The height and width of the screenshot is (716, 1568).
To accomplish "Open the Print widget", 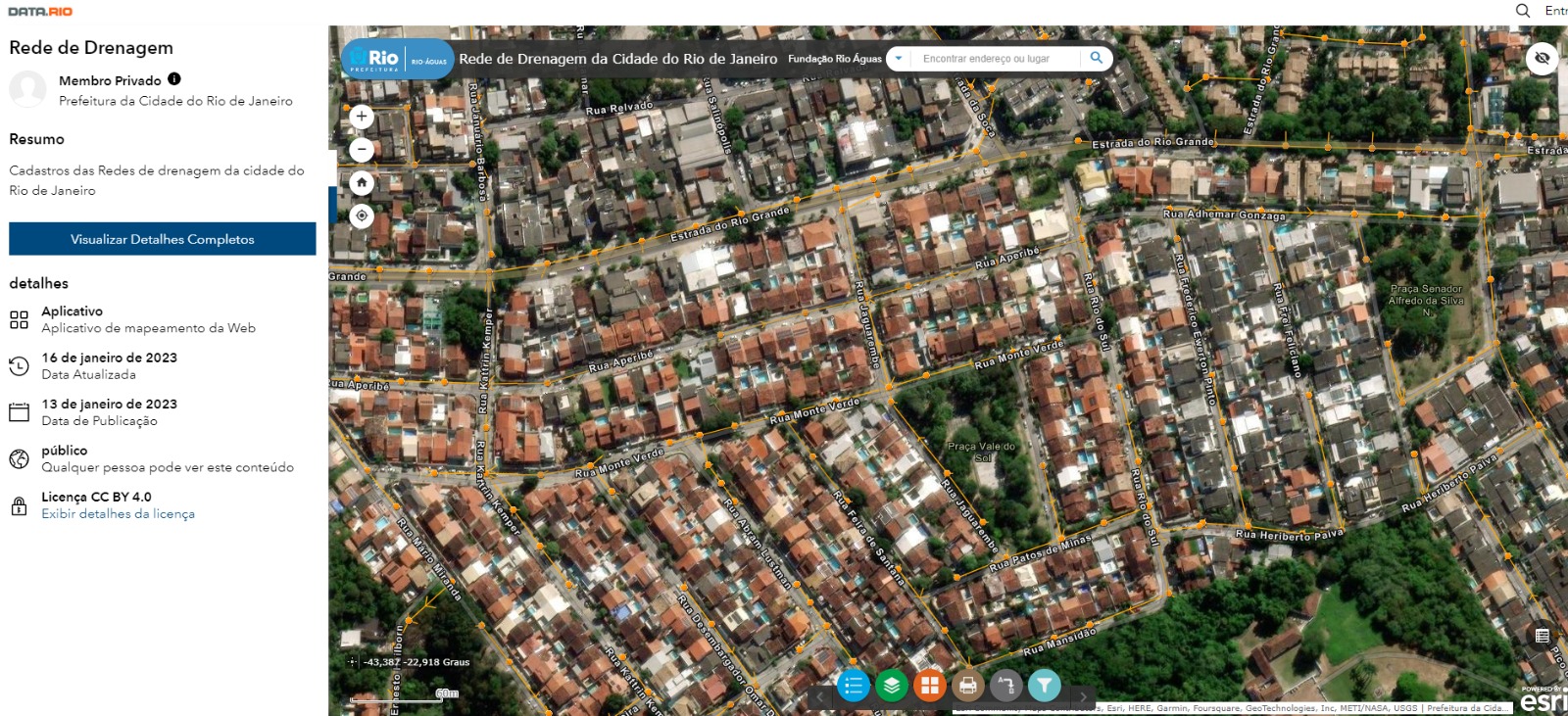I will (x=968, y=686).
